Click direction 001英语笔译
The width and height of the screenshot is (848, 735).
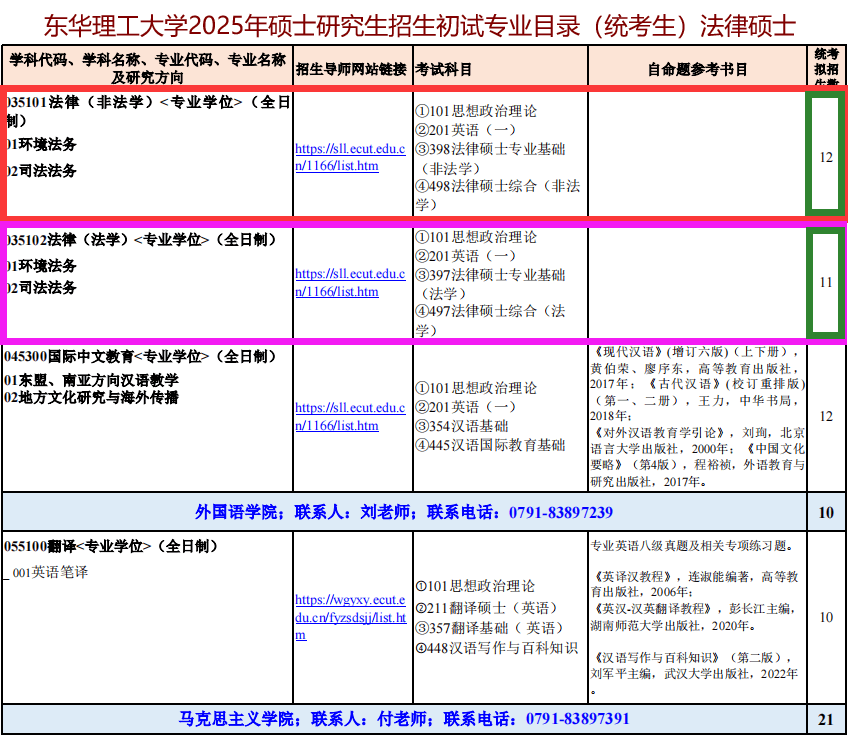click(50, 572)
